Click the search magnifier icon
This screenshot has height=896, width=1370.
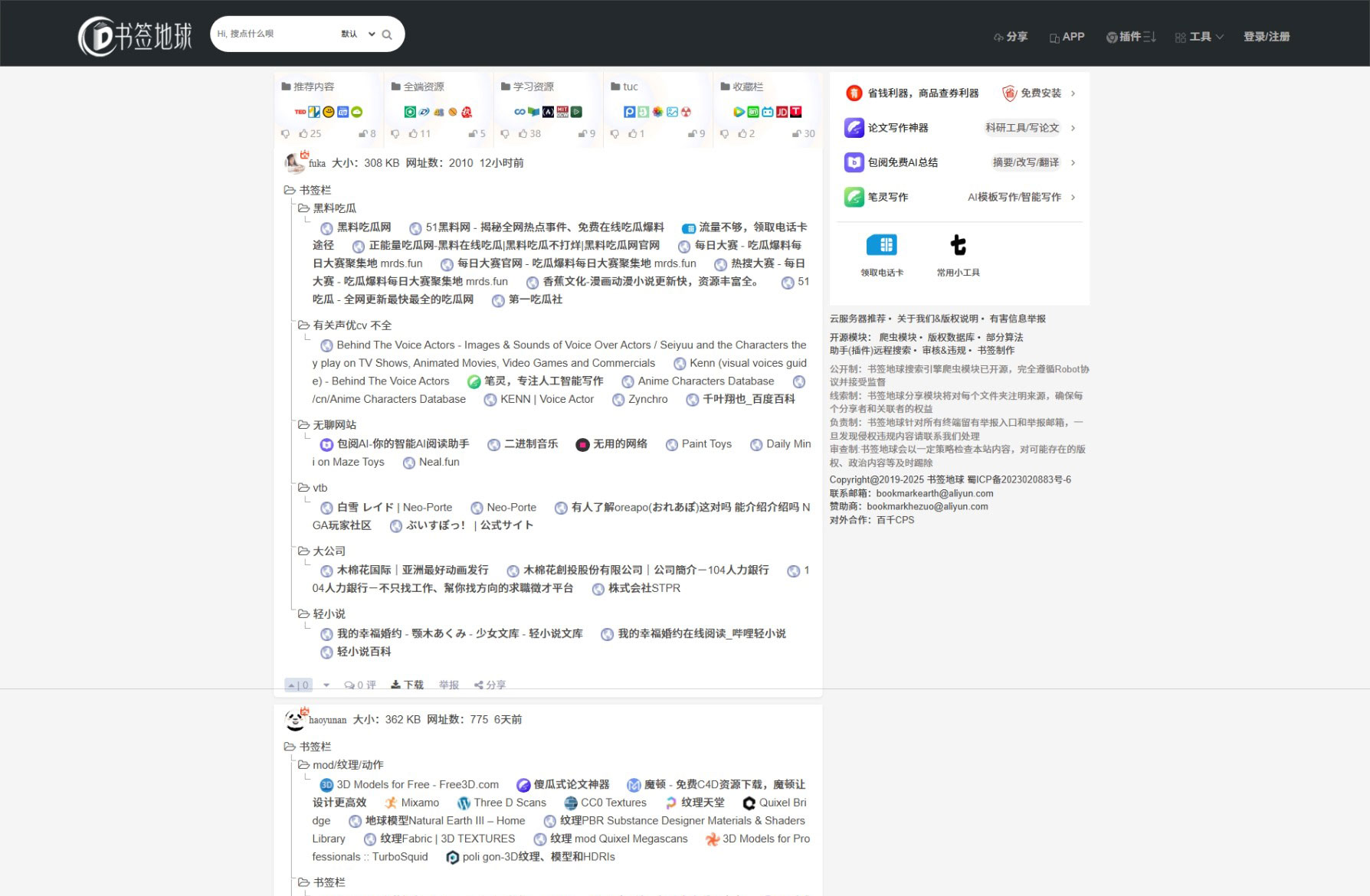387,34
